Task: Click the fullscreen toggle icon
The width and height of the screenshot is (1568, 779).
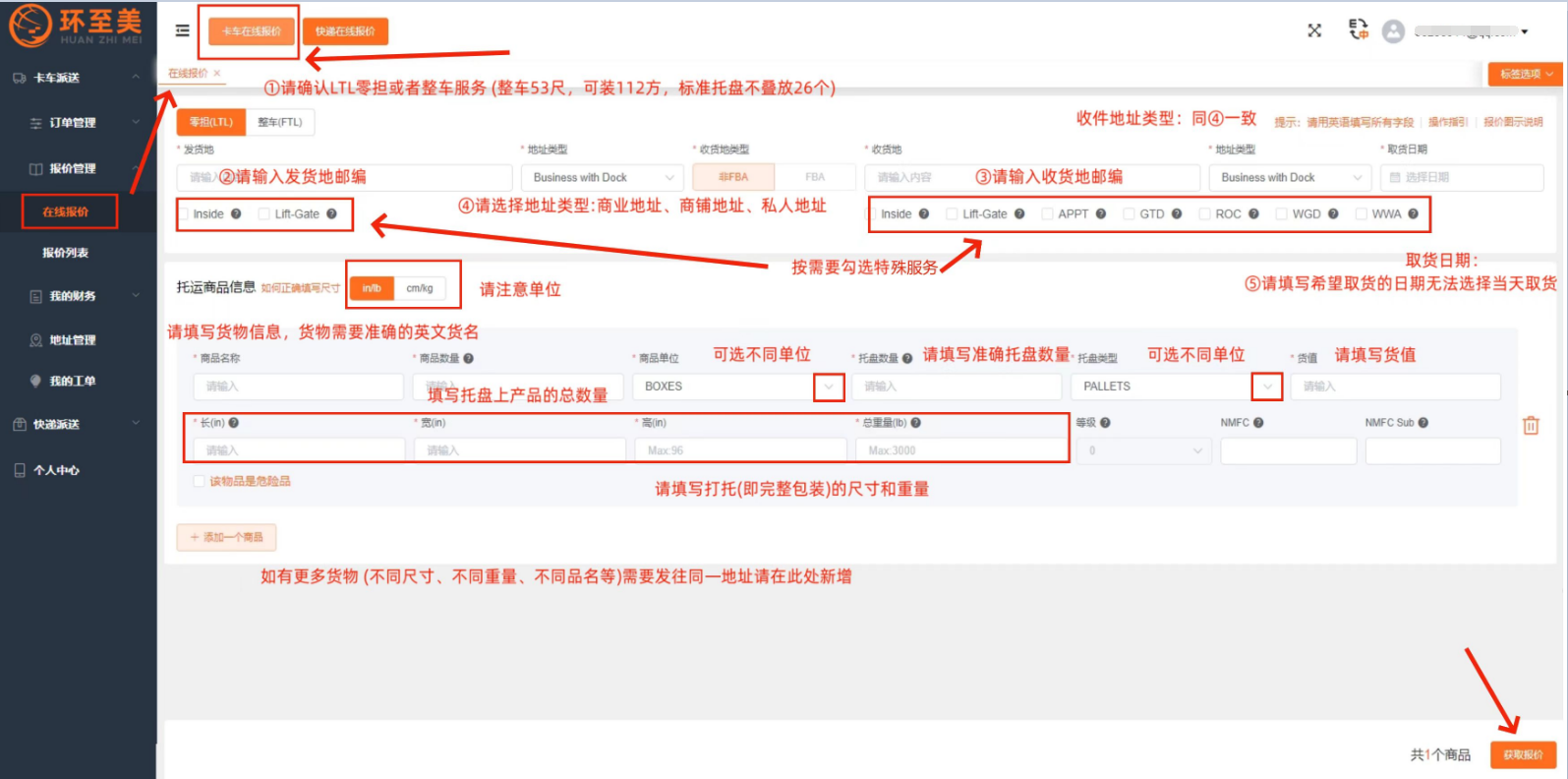Action: (1314, 30)
